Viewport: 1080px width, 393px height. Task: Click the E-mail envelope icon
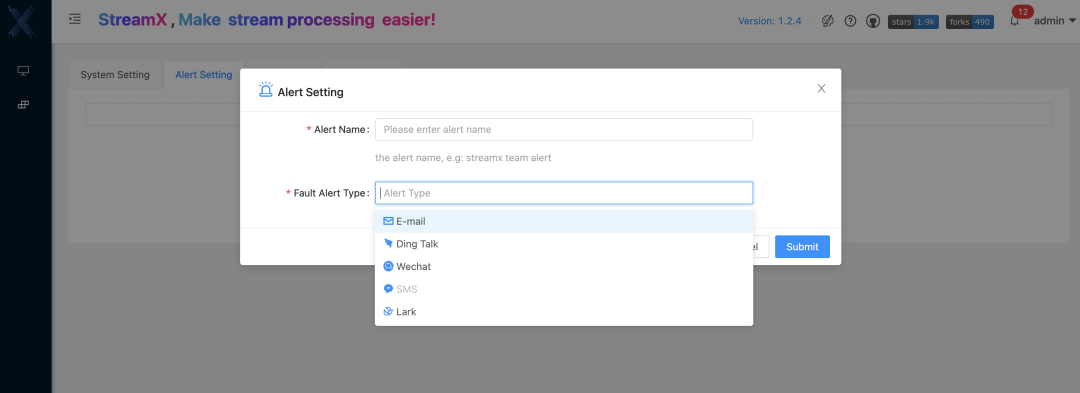coord(388,222)
